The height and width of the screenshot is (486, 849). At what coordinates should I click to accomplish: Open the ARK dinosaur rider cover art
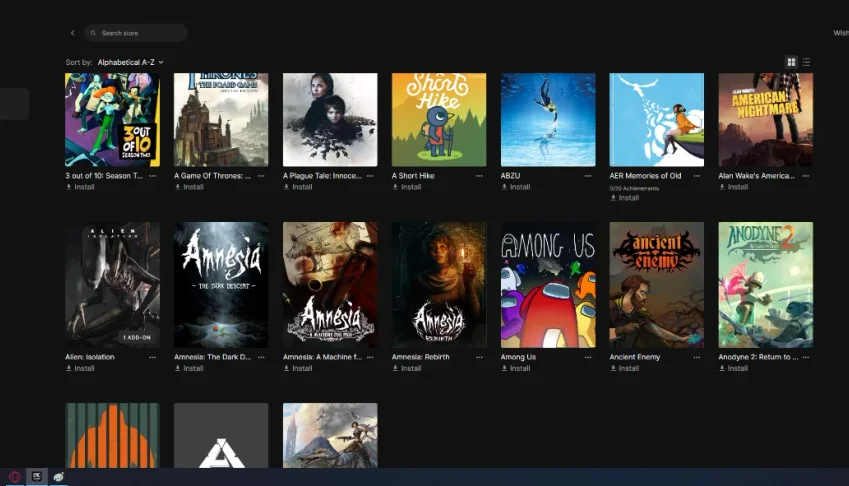coord(330,435)
